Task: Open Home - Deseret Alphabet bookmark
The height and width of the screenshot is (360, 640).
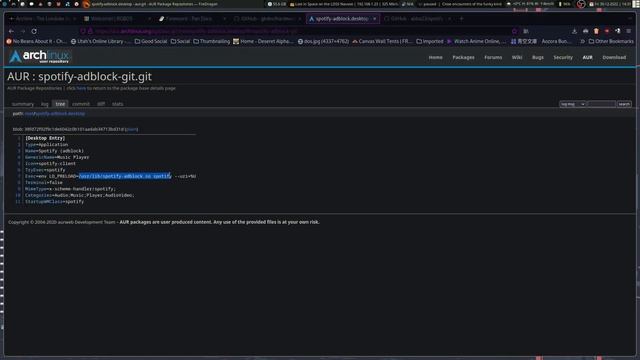Action: (x=263, y=41)
